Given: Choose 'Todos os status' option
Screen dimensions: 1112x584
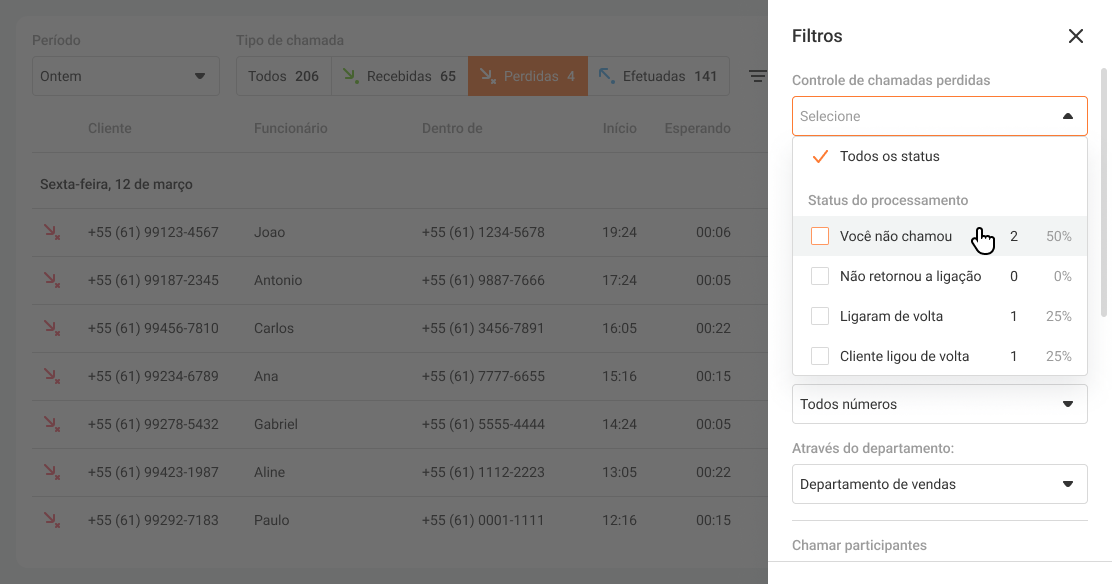Looking at the screenshot, I should click(889, 156).
